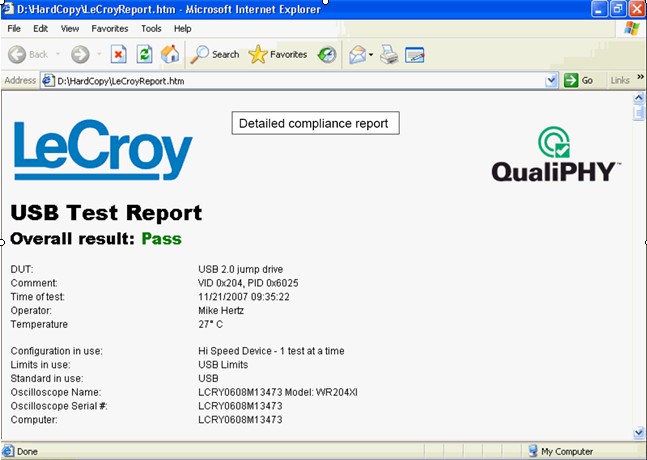The height and width of the screenshot is (460, 647).
Task: Expand the Back button history arrow
Action: click(58, 54)
